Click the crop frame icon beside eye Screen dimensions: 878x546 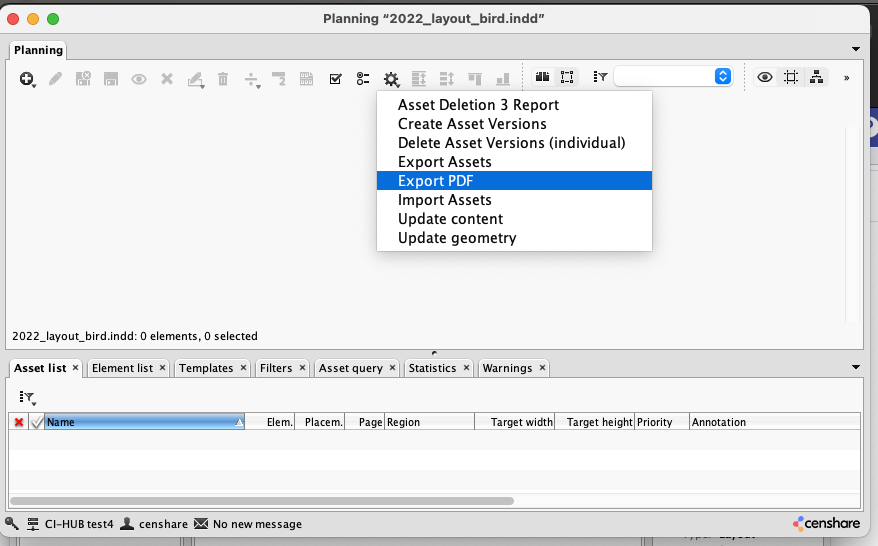coord(791,77)
